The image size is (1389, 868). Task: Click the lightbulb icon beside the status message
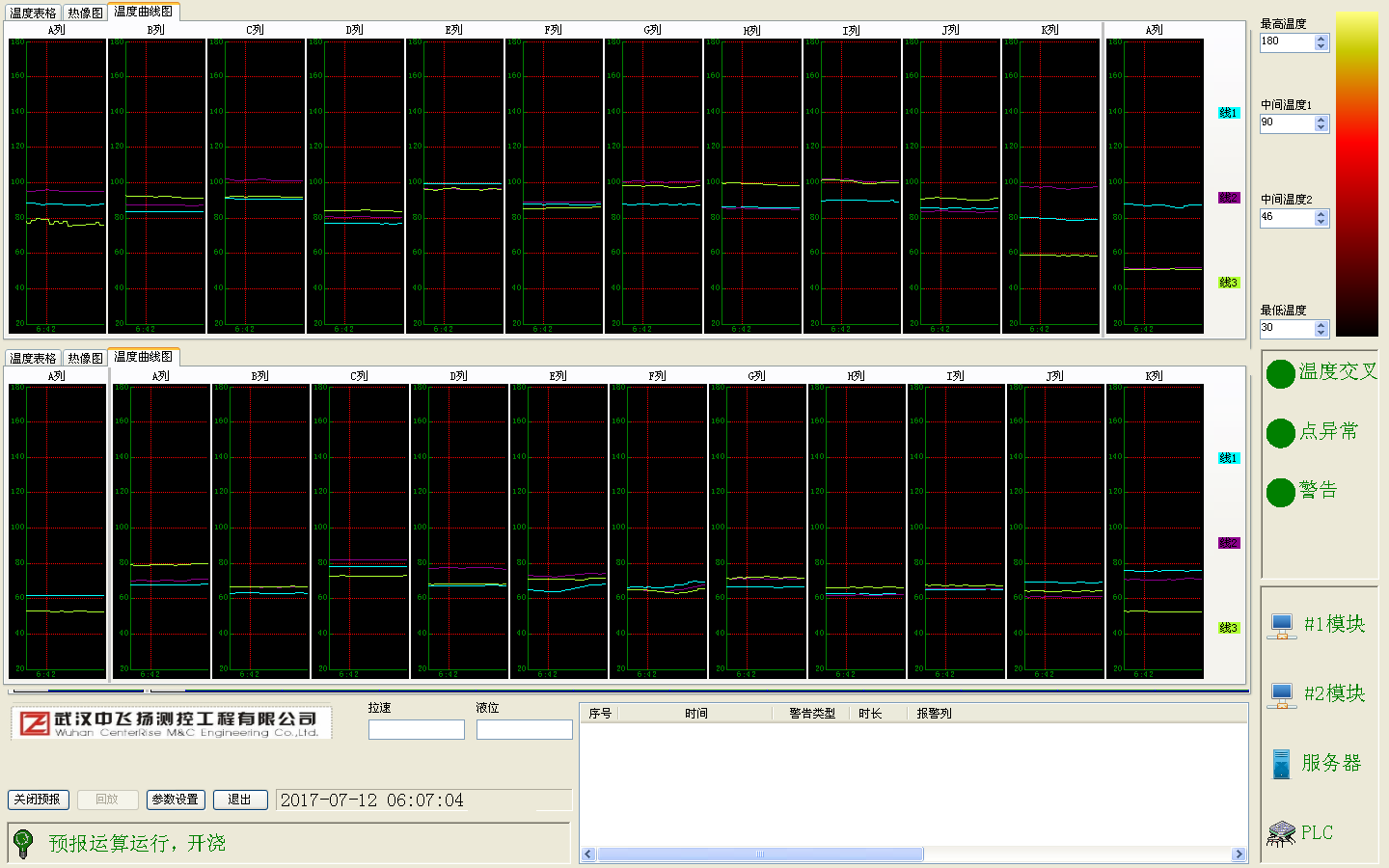pos(23,843)
